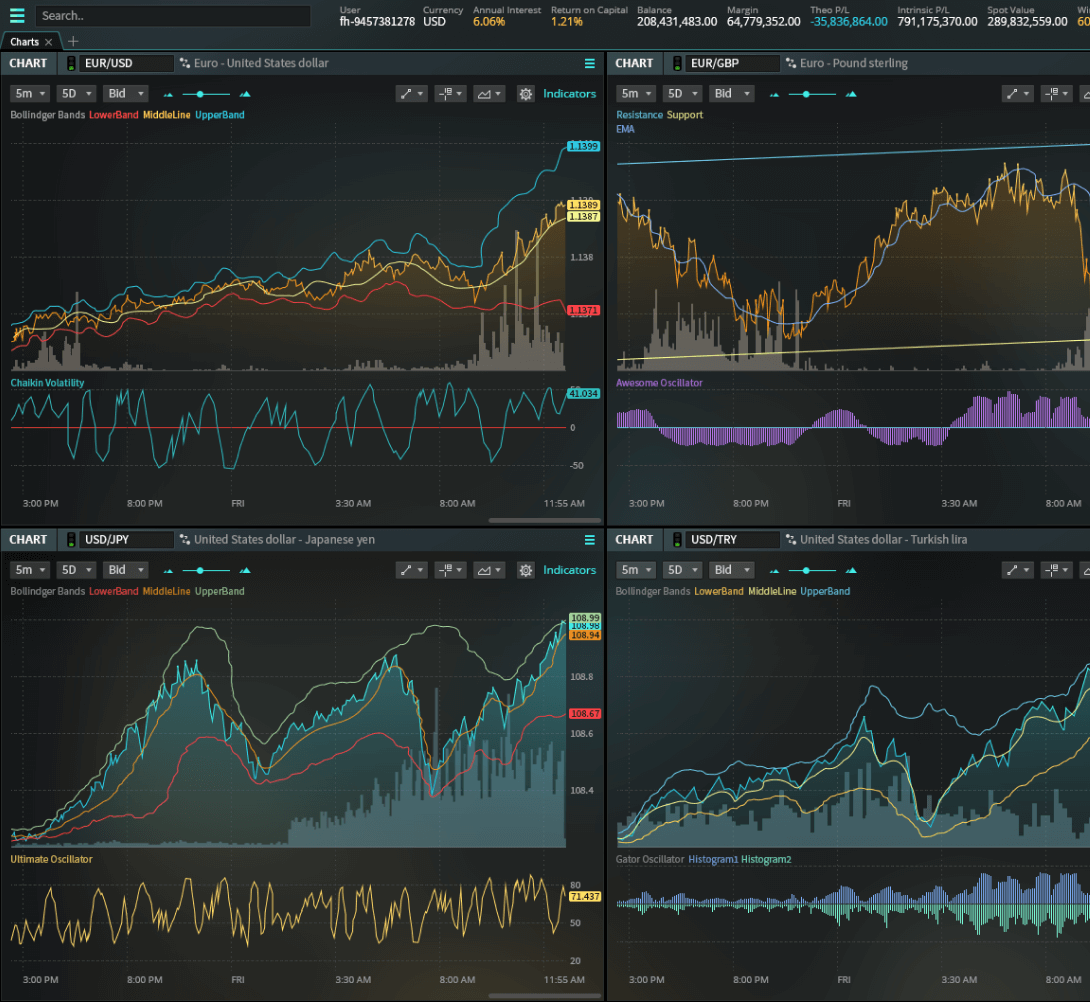Image resolution: width=1090 pixels, height=1002 pixels.
Task: Click the EUR/USD traffic light status icon
Action: click(x=71, y=63)
